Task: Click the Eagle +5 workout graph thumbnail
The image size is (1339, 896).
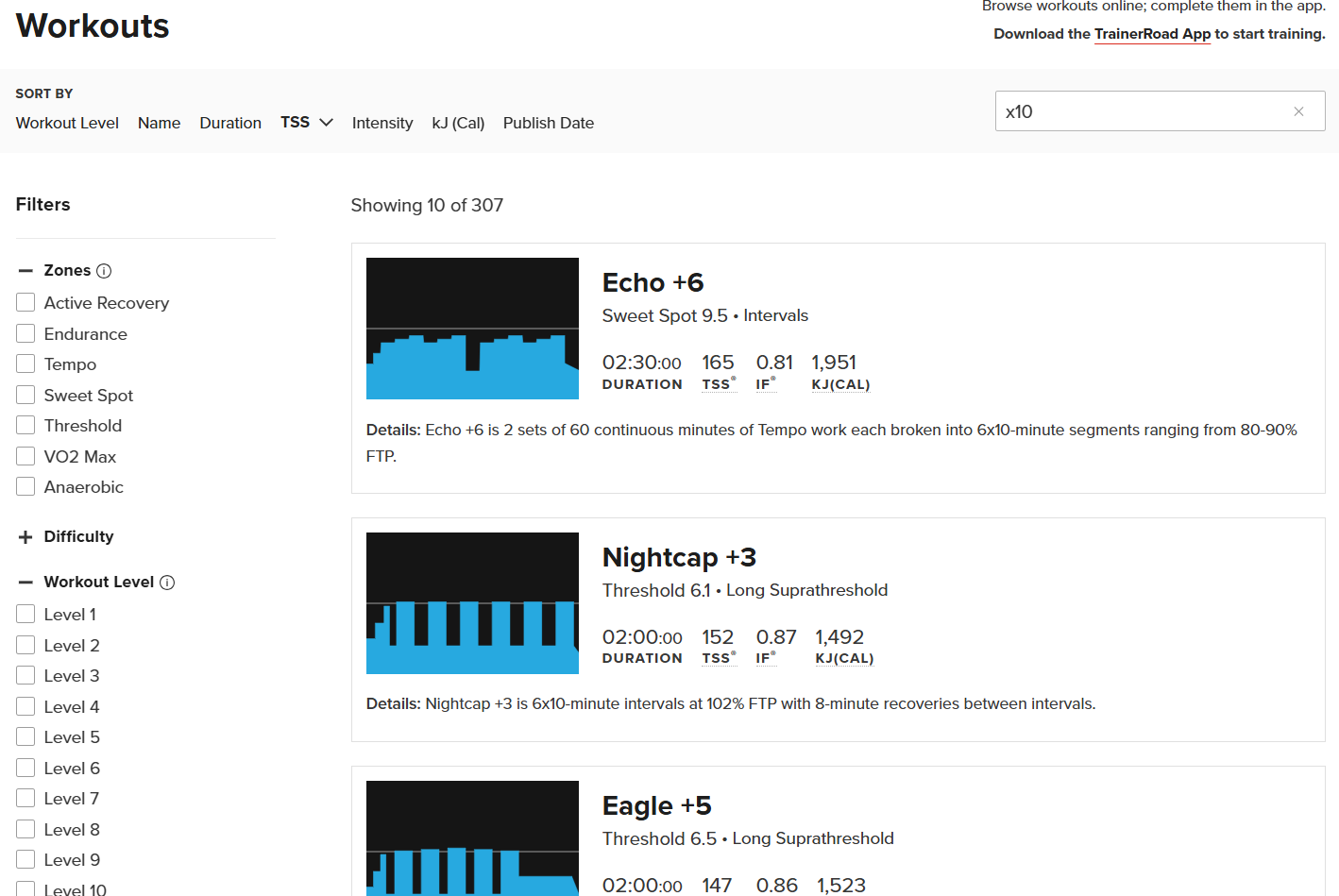Action: pos(472,838)
